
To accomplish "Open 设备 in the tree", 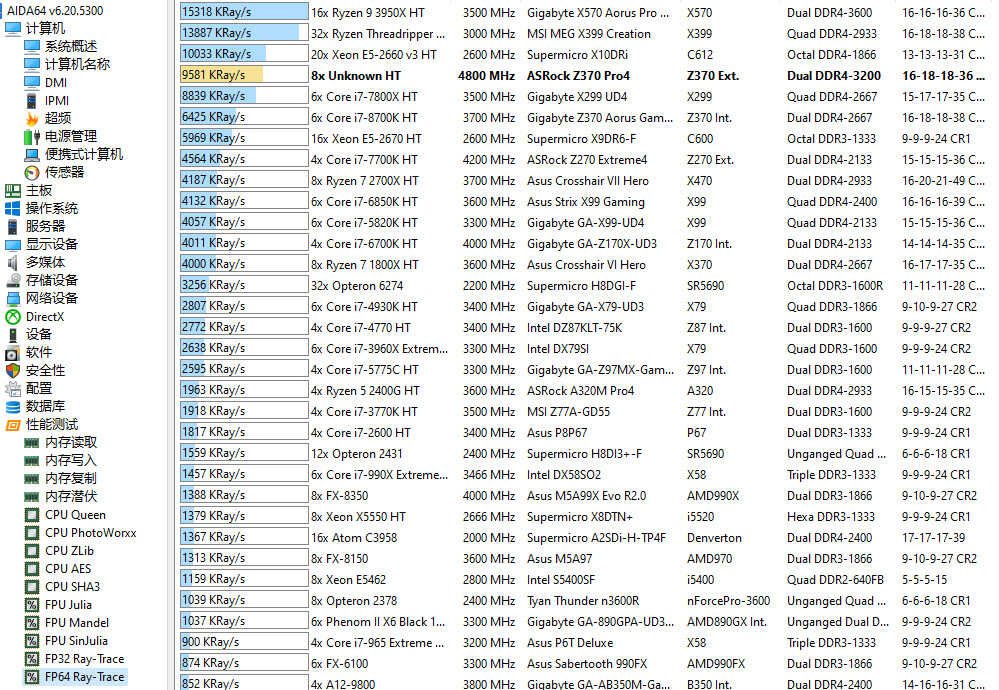I will (x=39, y=334).
